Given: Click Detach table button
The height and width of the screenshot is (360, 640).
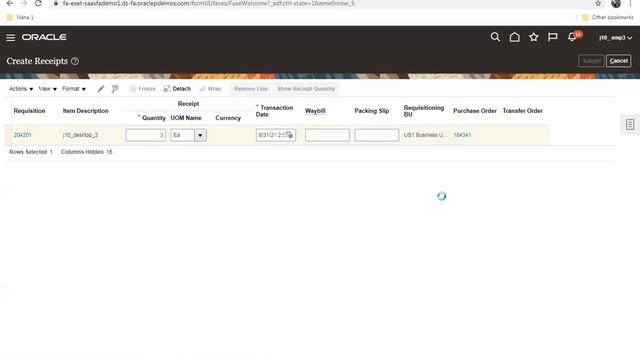Looking at the screenshot, I should pos(177,89).
